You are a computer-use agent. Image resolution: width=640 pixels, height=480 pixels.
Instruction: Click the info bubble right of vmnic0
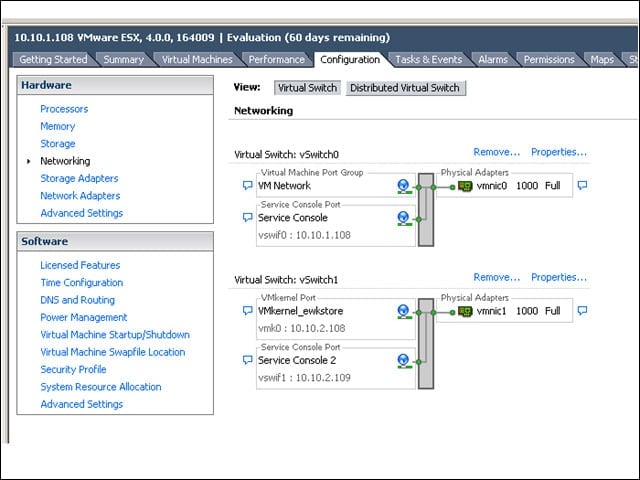582,186
